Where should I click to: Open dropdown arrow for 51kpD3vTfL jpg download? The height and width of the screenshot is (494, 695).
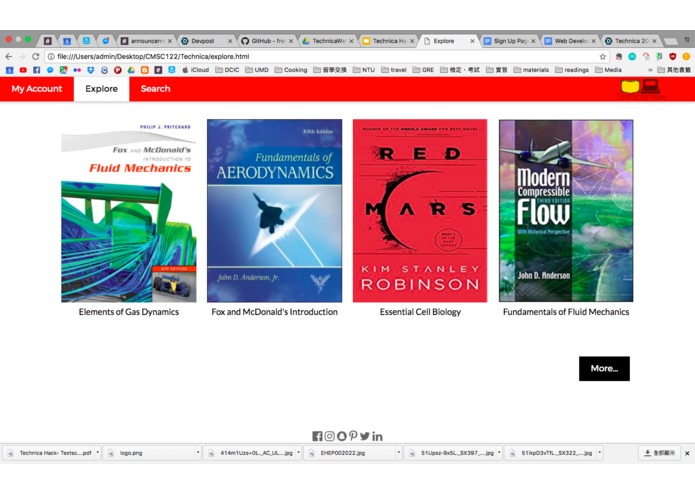(x=599, y=452)
